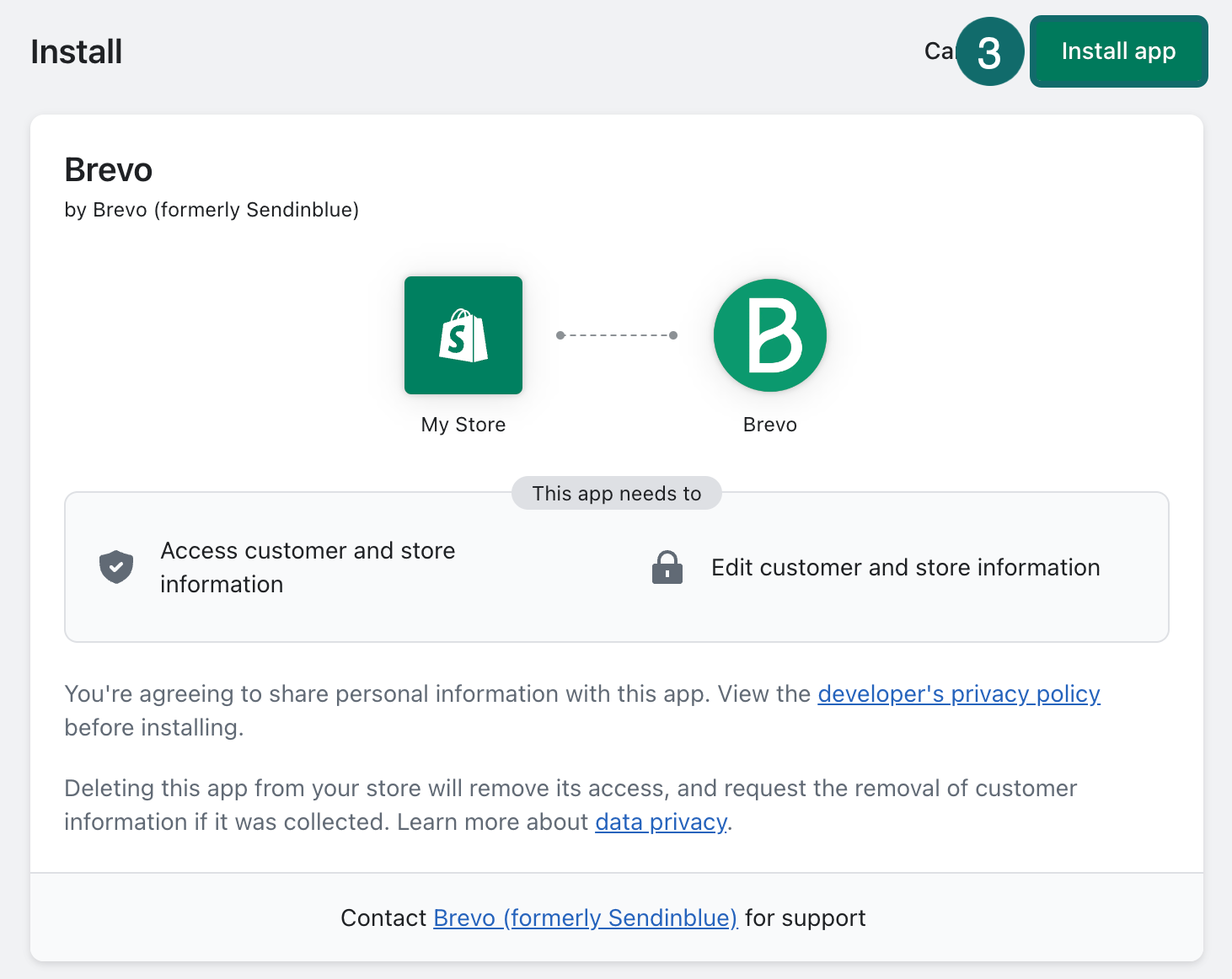Click the shield checkmark access icon
Image resolution: width=1232 pixels, height=979 pixels.
(x=116, y=567)
